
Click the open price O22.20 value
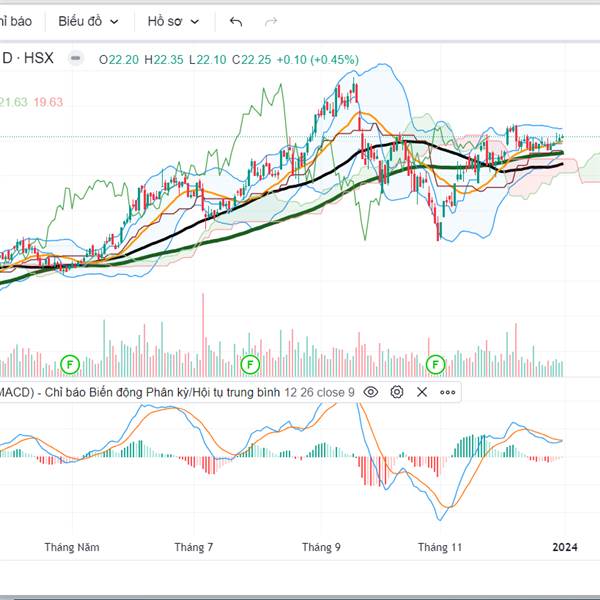tap(119, 60)
